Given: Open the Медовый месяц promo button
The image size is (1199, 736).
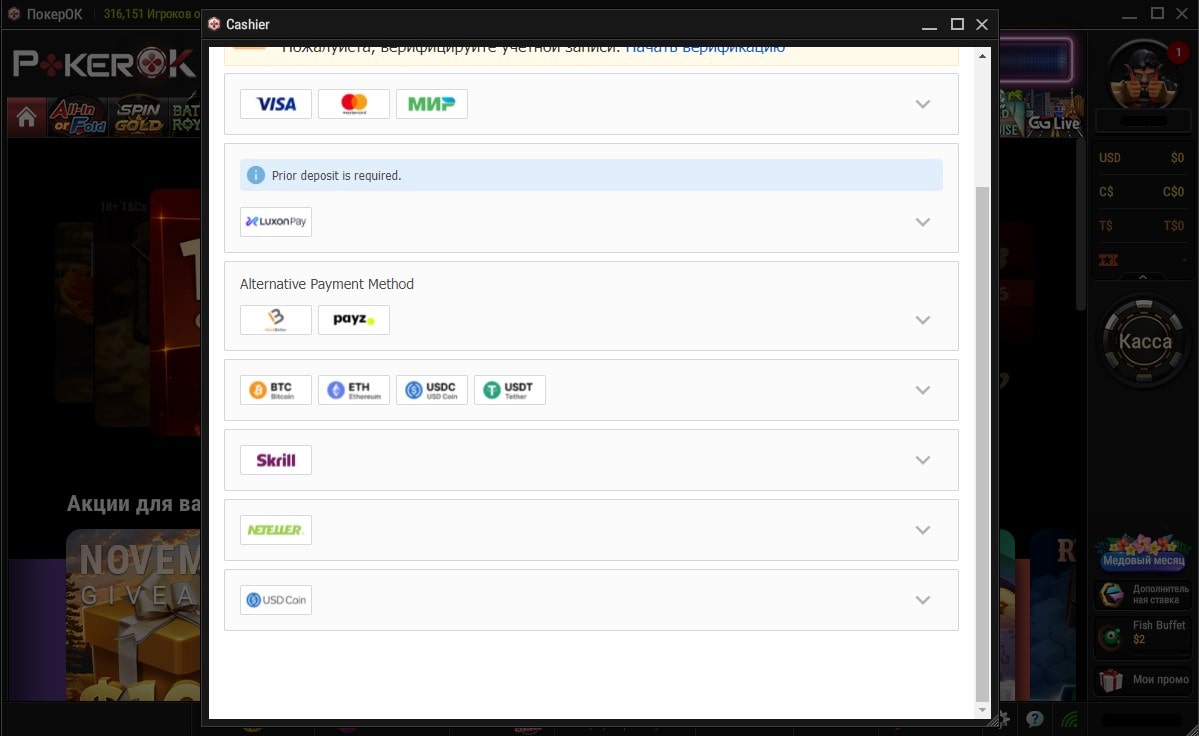Looking at the screenshot, I should 1144,553.
